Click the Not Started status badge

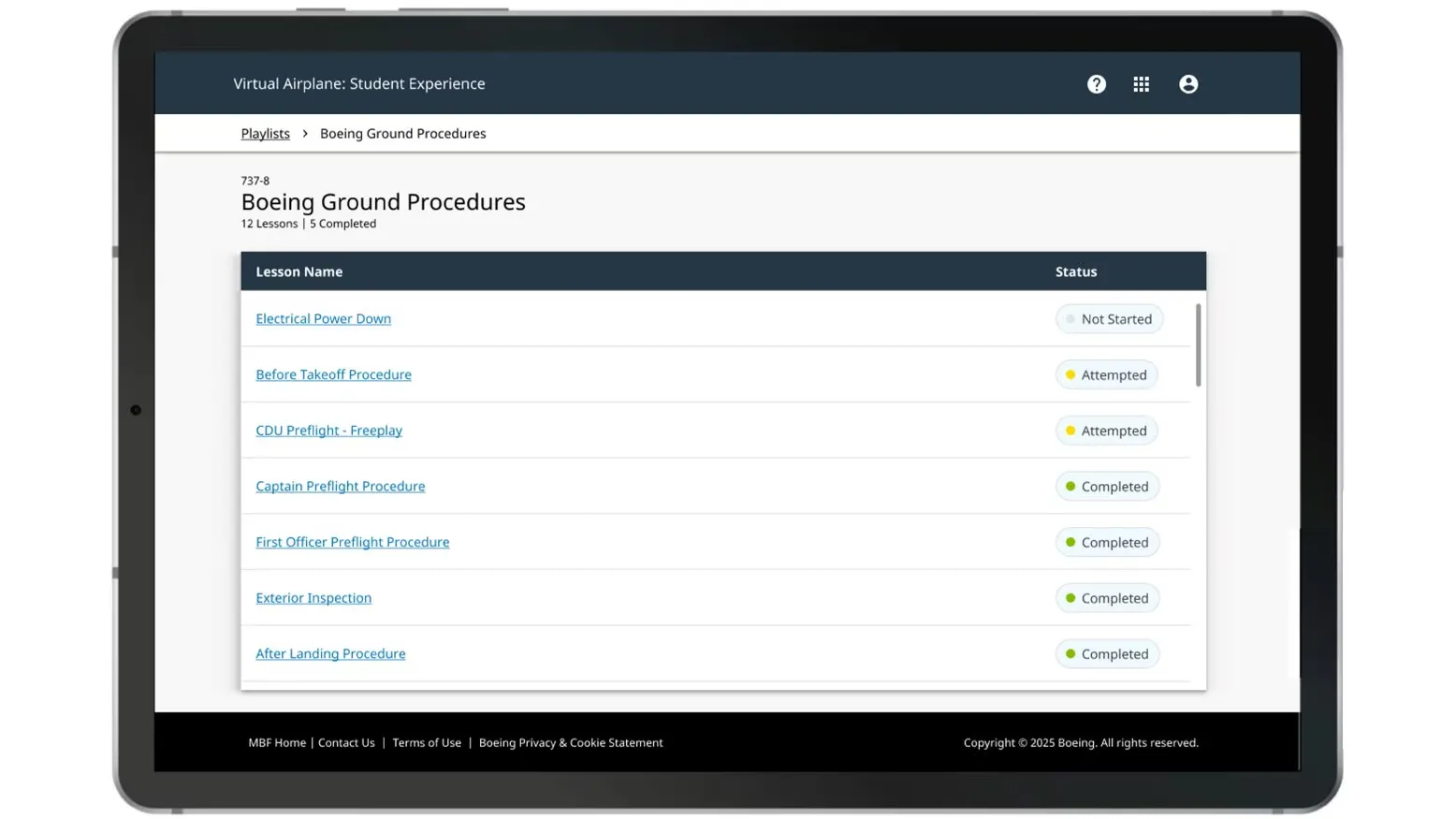click(1109, 319)
